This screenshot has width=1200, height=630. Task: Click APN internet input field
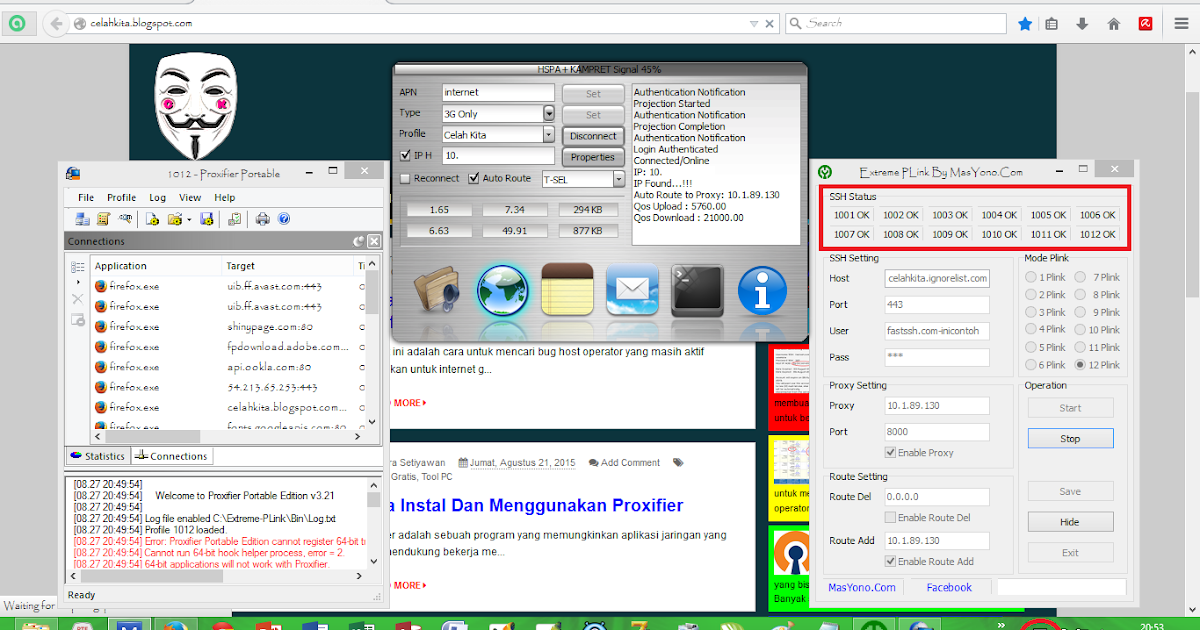498,92
